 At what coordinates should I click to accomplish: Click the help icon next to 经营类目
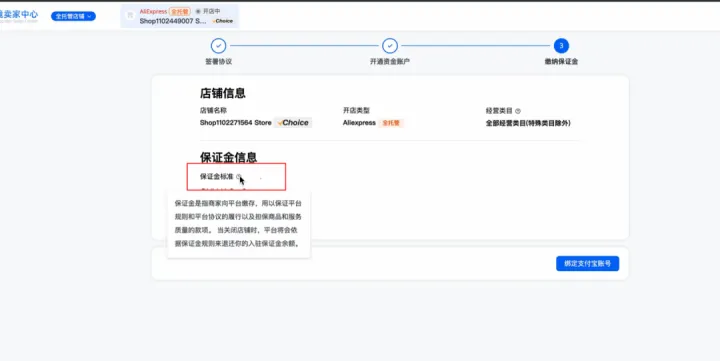point(518,111)
